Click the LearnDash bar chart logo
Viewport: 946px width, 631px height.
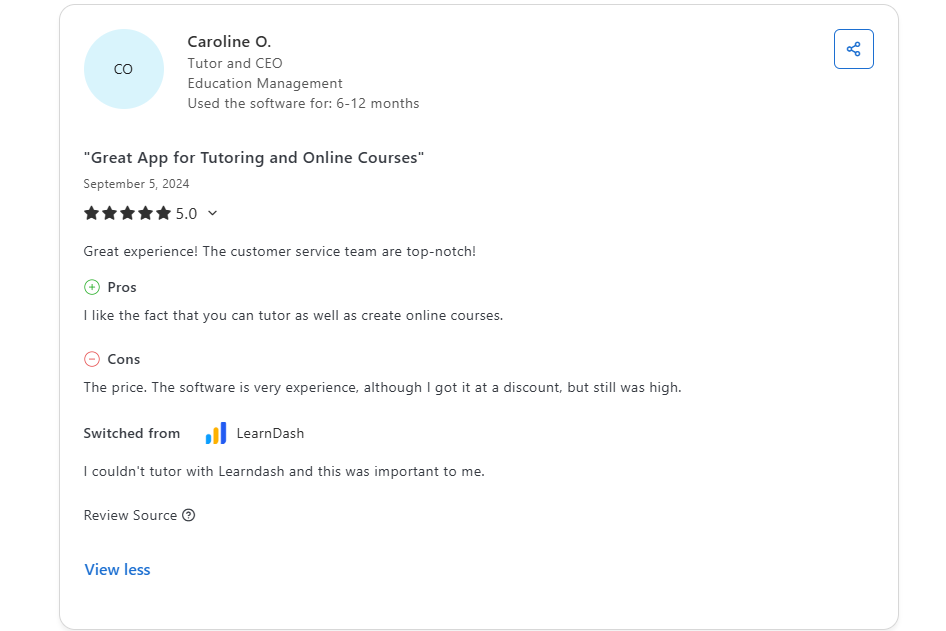pyautogui.click(x=216, y=433)
